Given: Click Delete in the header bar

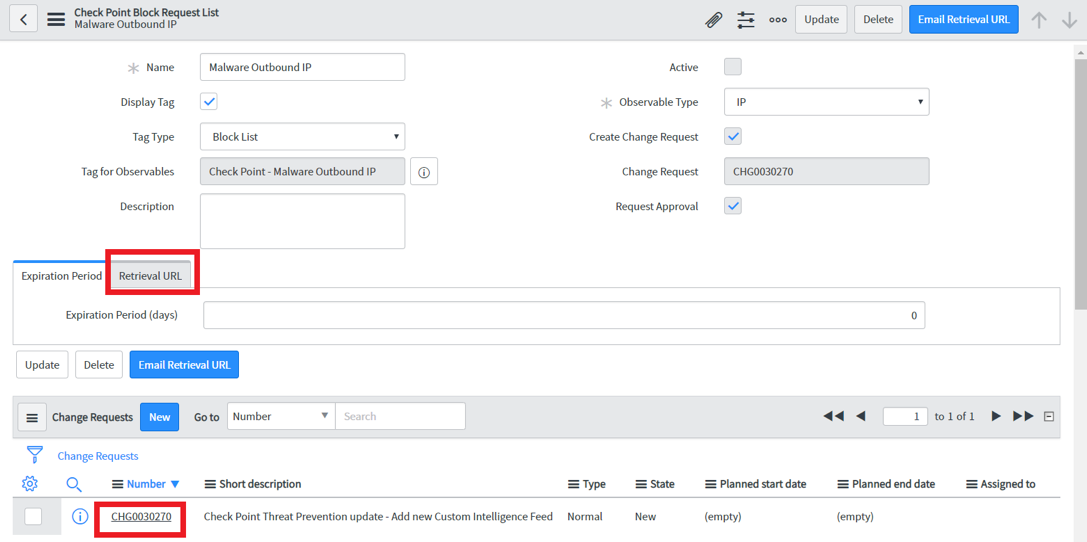Looking at the screenshot, I should pyautogui.click(x=878, y=19).
